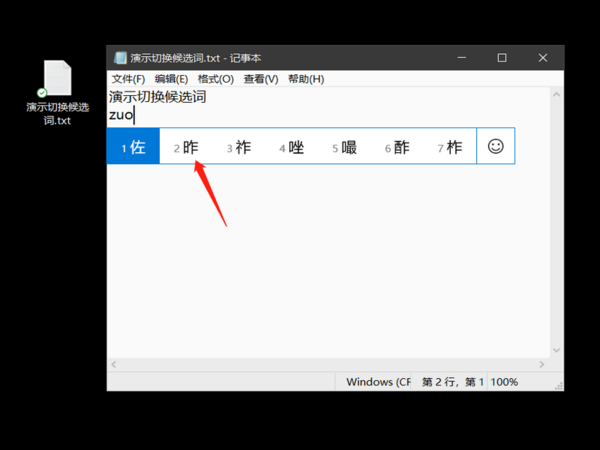Image resolution: width=600 pixels, height=450 pixels.
Task: Click the 100% zoom status entry
Action: (x=504, y=382)
